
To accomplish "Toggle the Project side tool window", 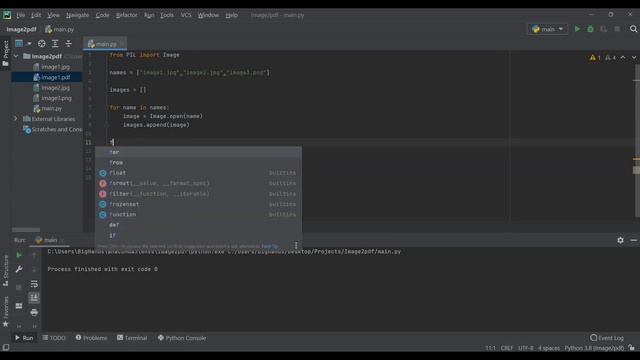I will pos(5,53).
